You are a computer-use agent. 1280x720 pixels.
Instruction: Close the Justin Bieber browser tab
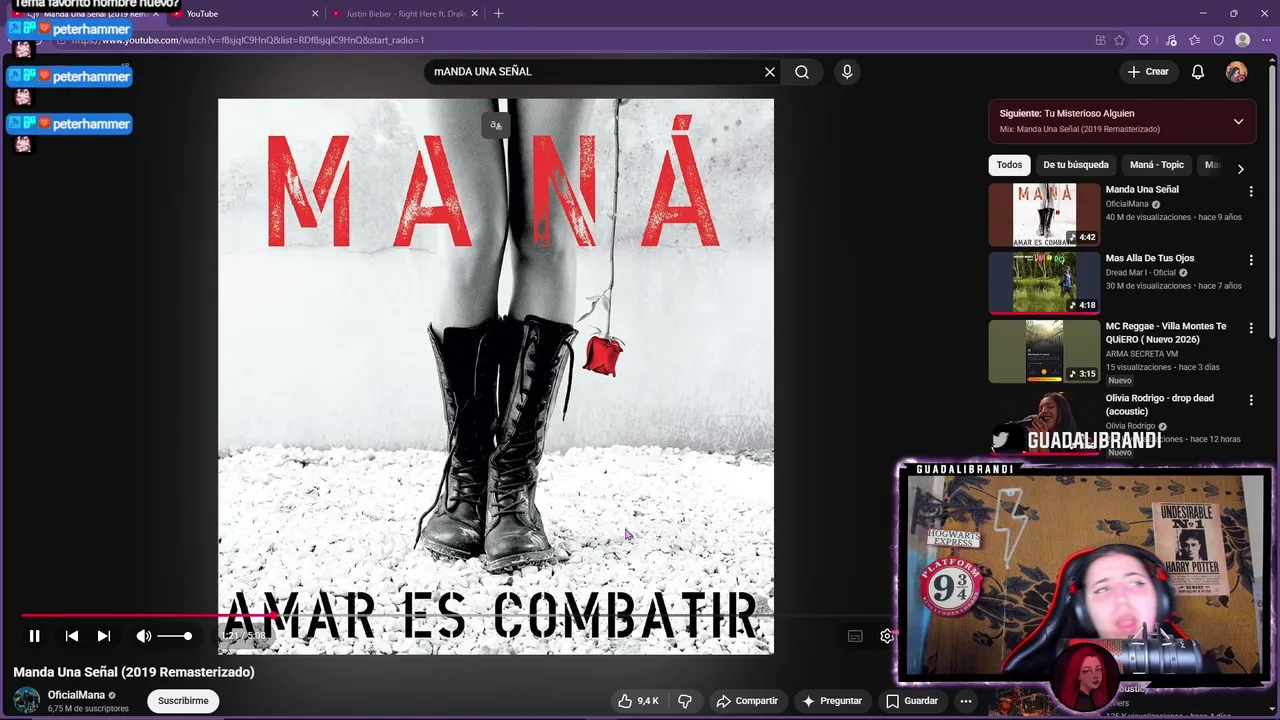pyautogui.click(x=475, y=14)
